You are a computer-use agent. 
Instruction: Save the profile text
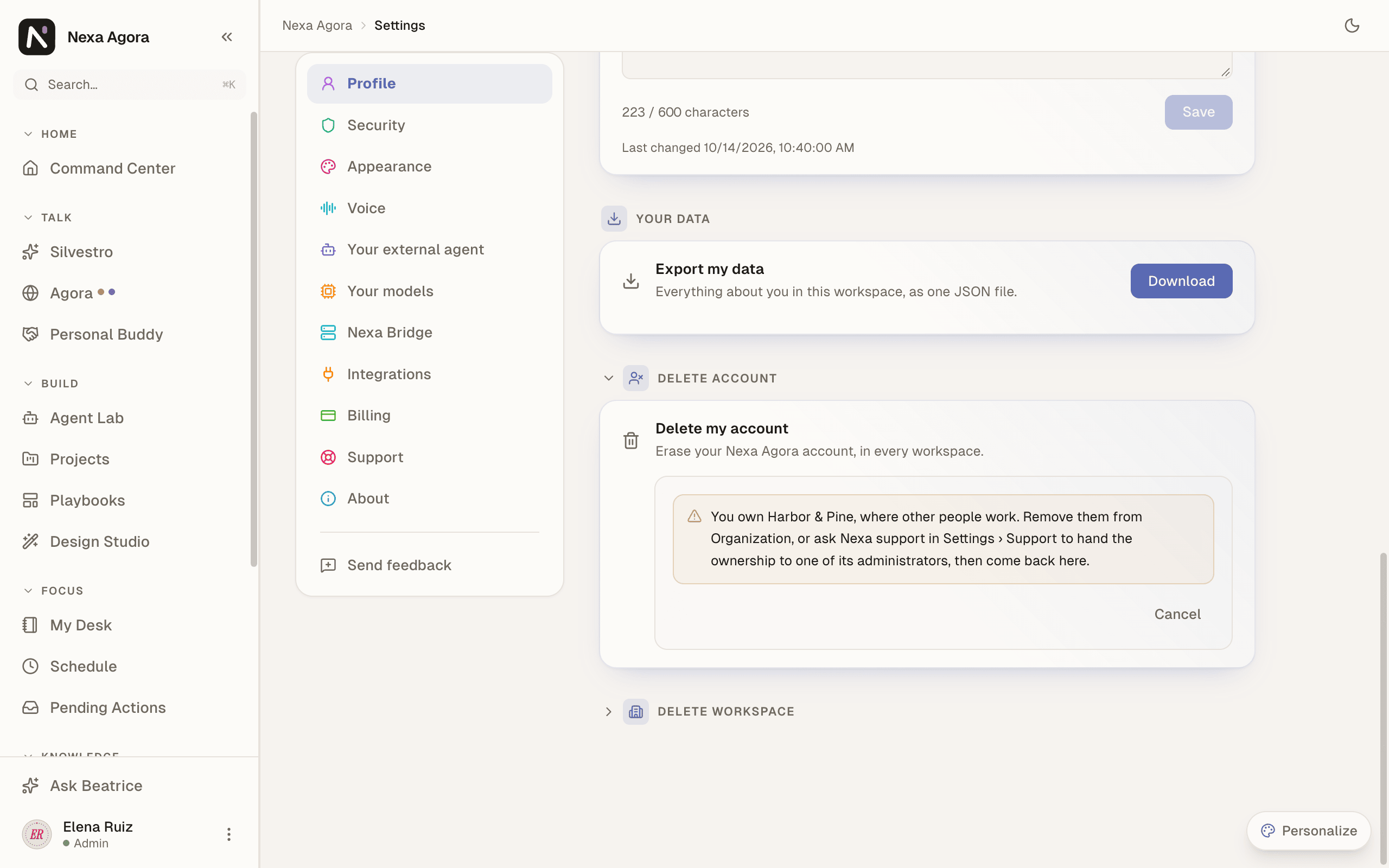[1199, 112]
